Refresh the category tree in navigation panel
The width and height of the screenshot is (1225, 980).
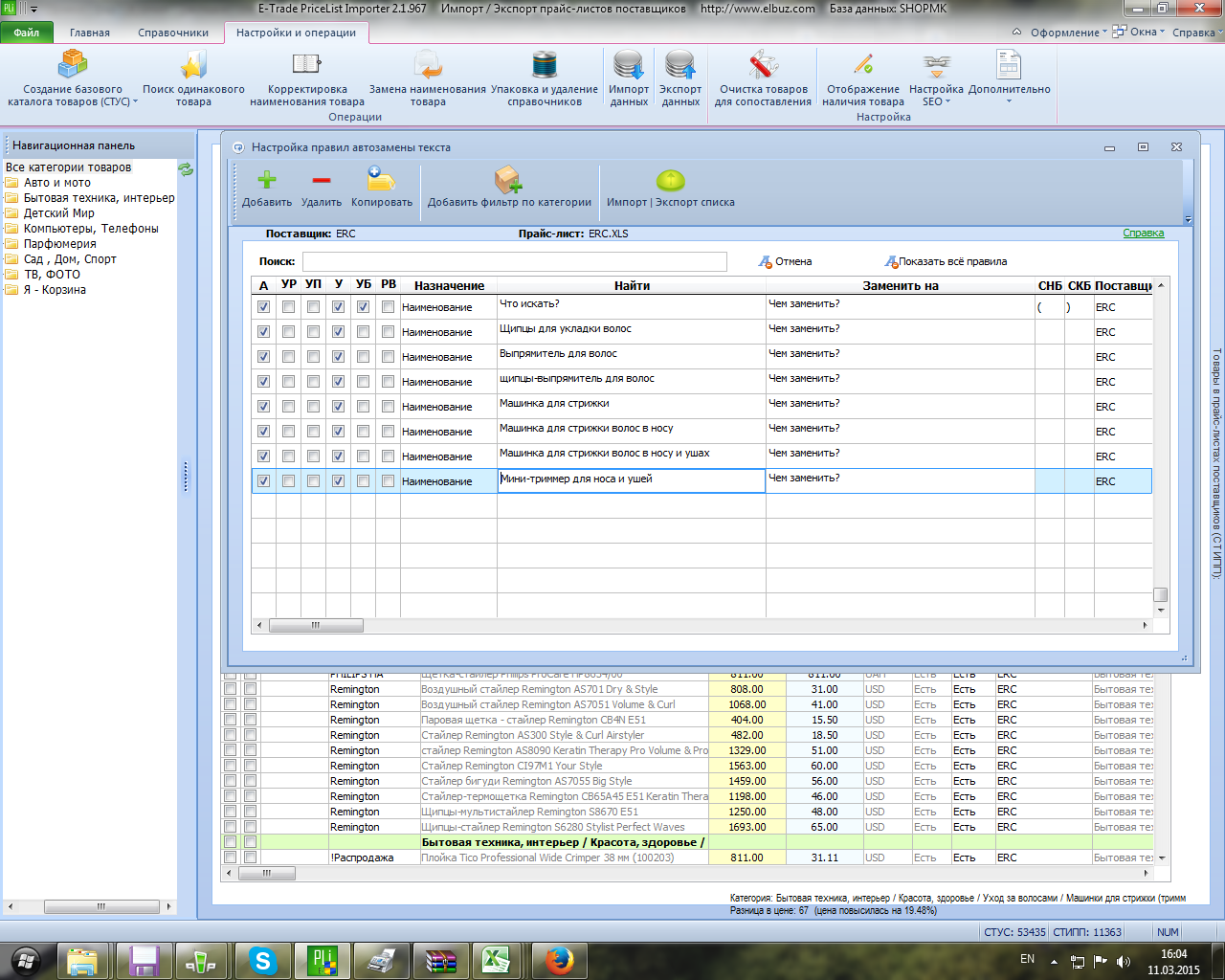pos(186,169)
